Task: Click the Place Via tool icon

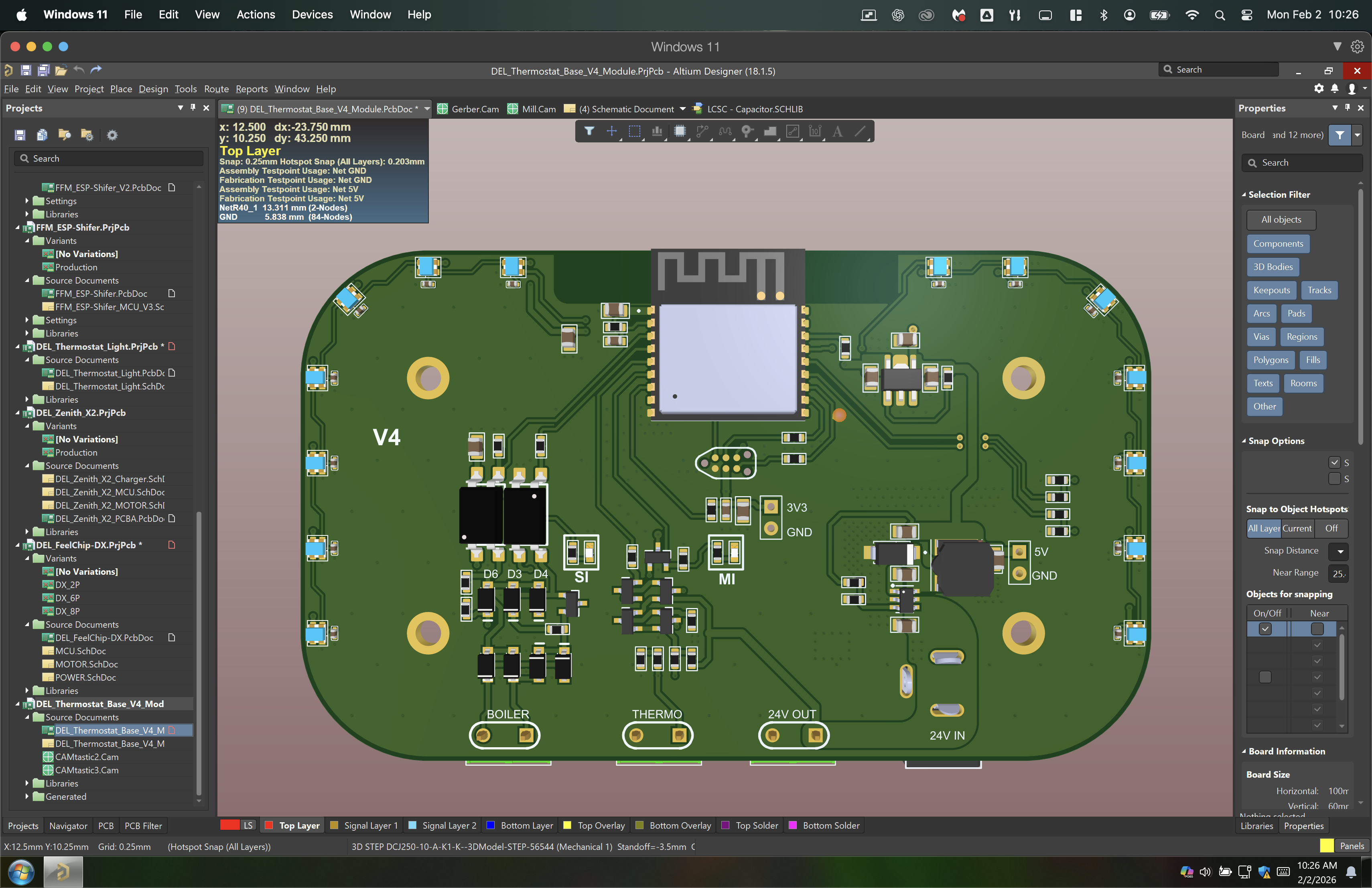Action: (x=747, y=132)
